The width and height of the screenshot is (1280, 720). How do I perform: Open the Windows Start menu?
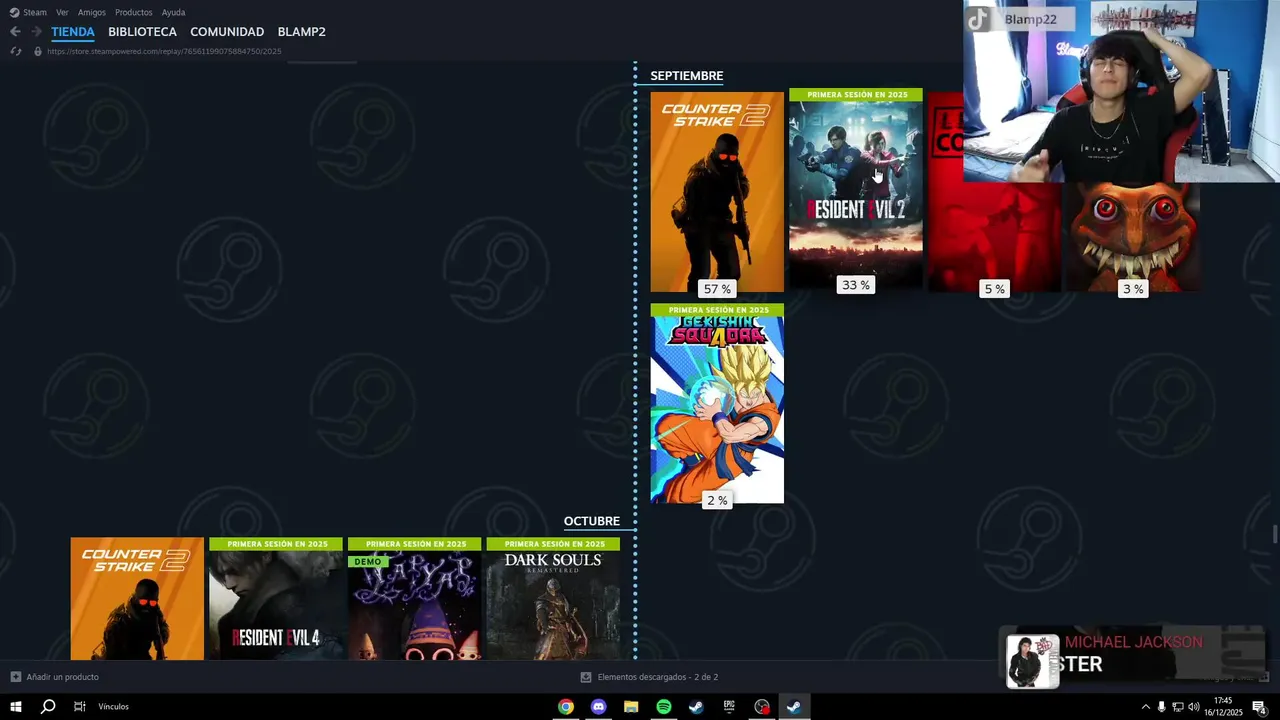click(x=16, y=707)
